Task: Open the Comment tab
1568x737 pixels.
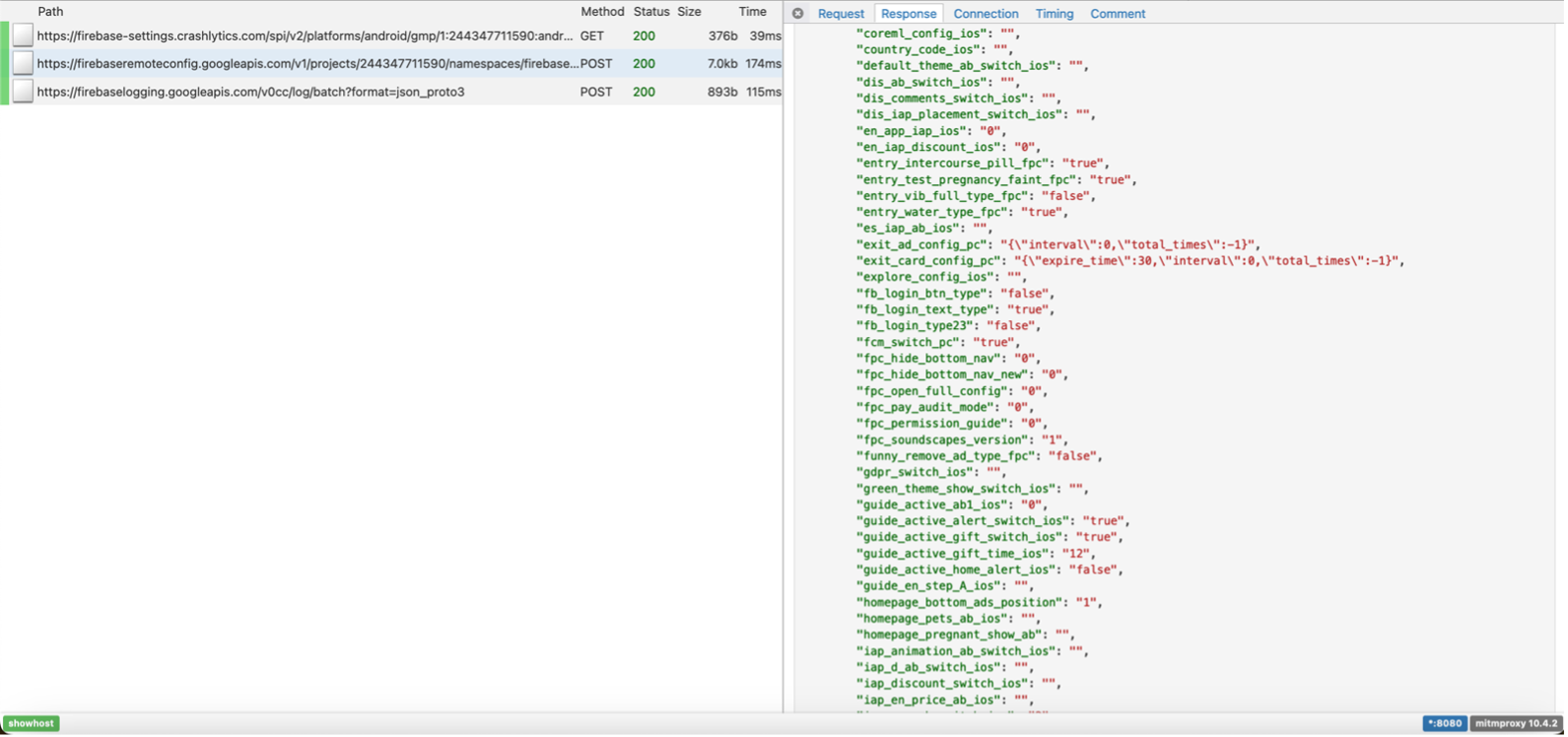Action: coord(1118,14)
